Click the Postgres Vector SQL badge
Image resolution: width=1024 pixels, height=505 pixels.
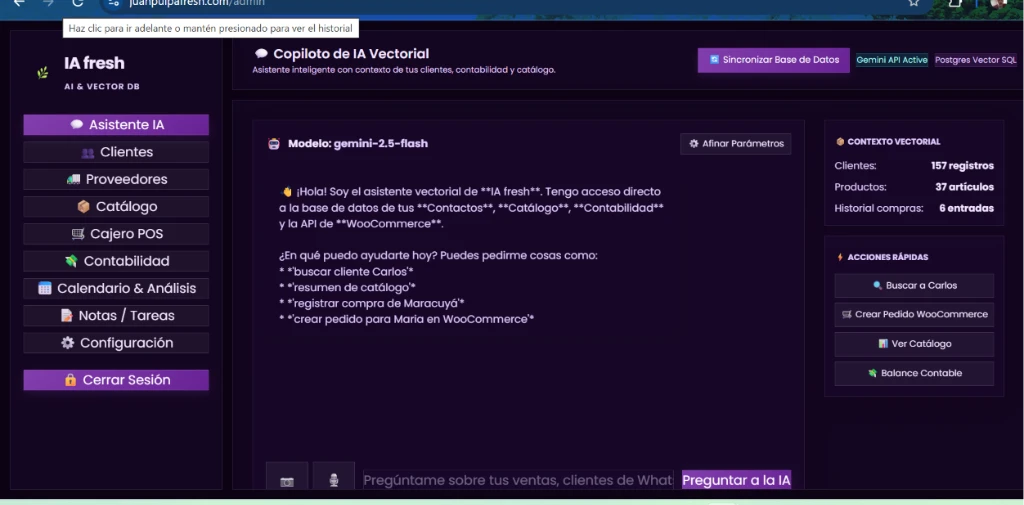976,59
